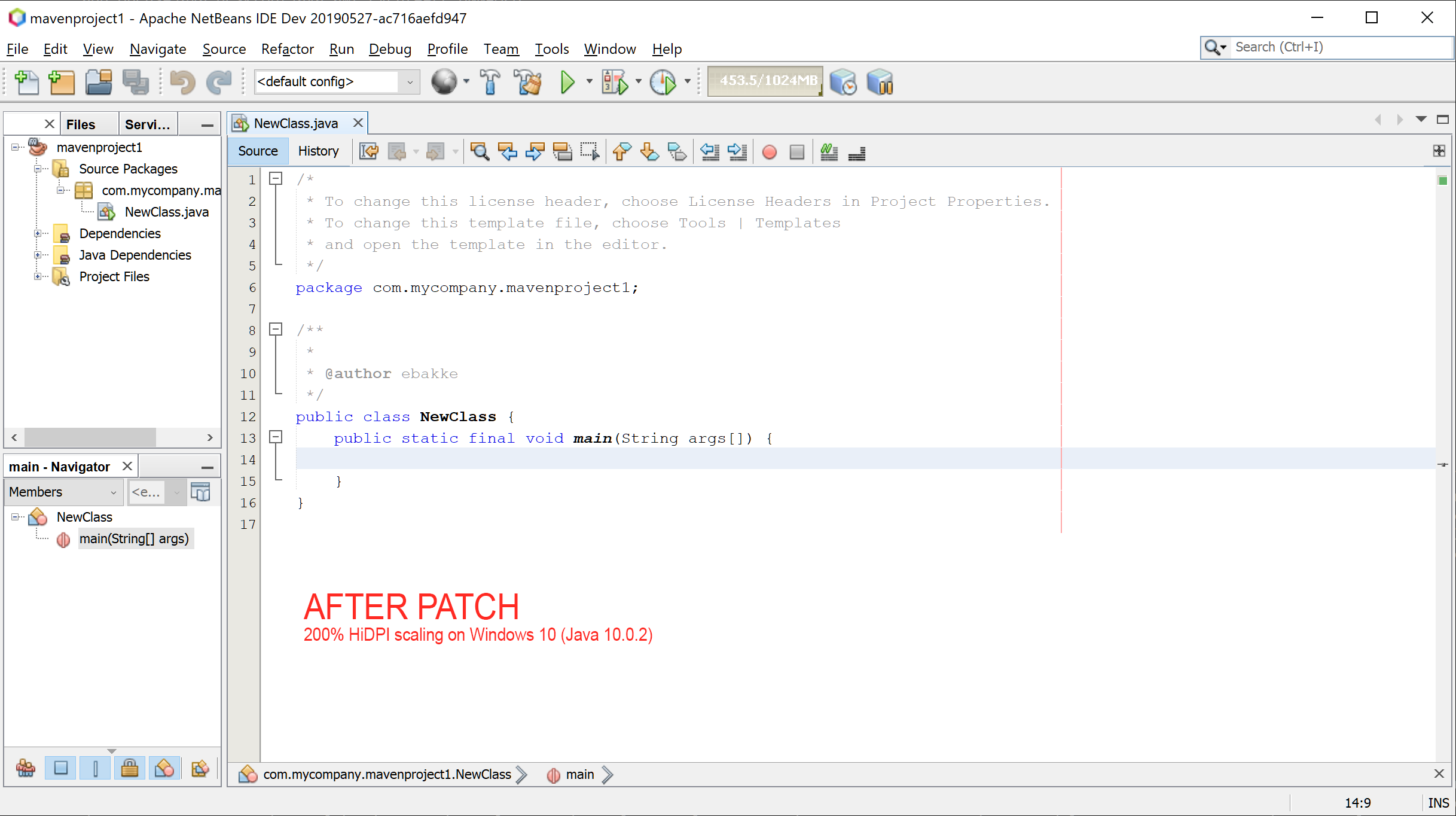
Task: Expand the Java Dependencies node
Action: [x=38, y=255]
